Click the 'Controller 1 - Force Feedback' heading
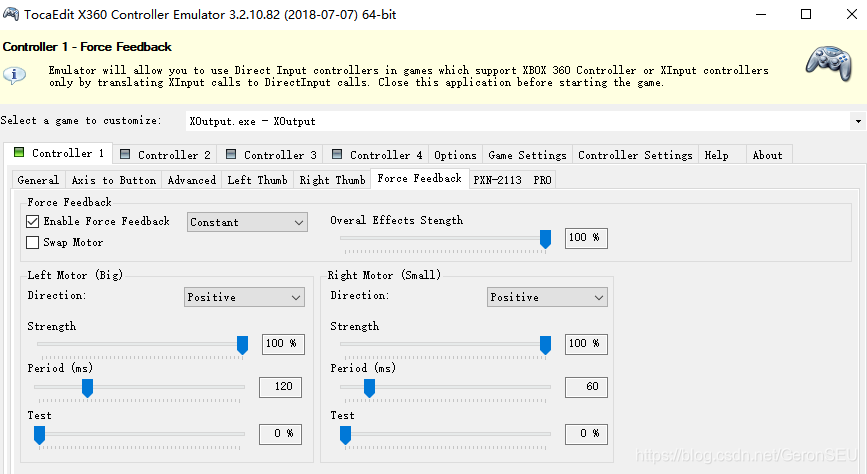 pos(87,47)
